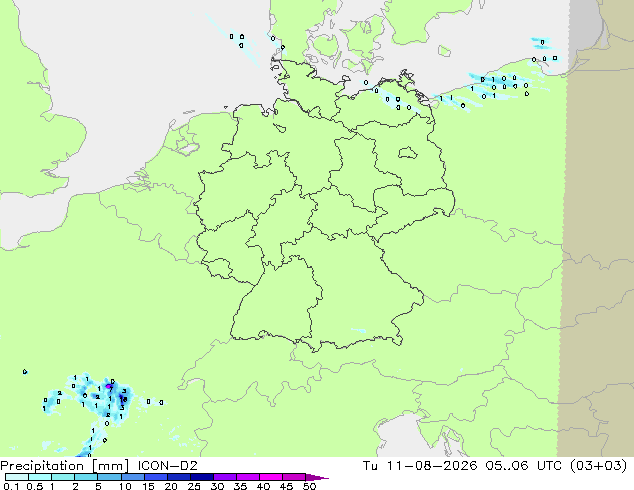Click the '30' legend scale label

(x=217, y=486)
